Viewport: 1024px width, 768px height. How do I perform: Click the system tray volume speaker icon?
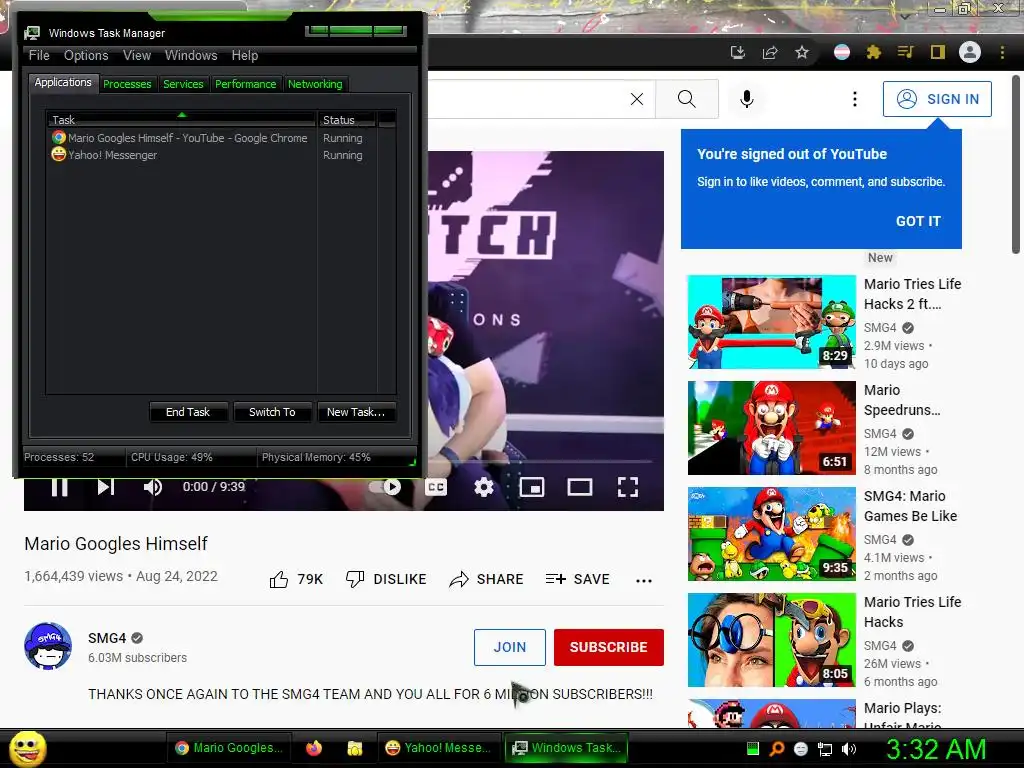[849, 750]
